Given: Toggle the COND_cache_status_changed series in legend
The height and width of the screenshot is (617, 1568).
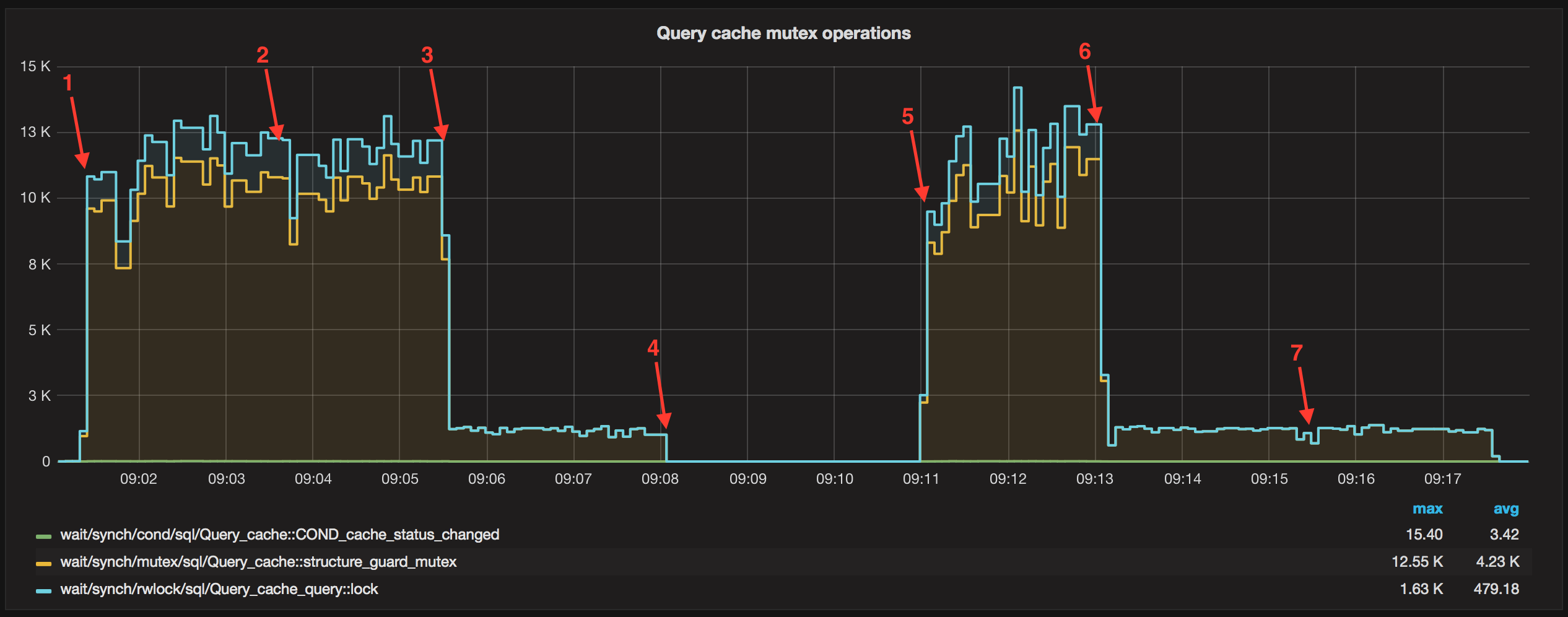Looking at the screenshot, I should 279,535.
